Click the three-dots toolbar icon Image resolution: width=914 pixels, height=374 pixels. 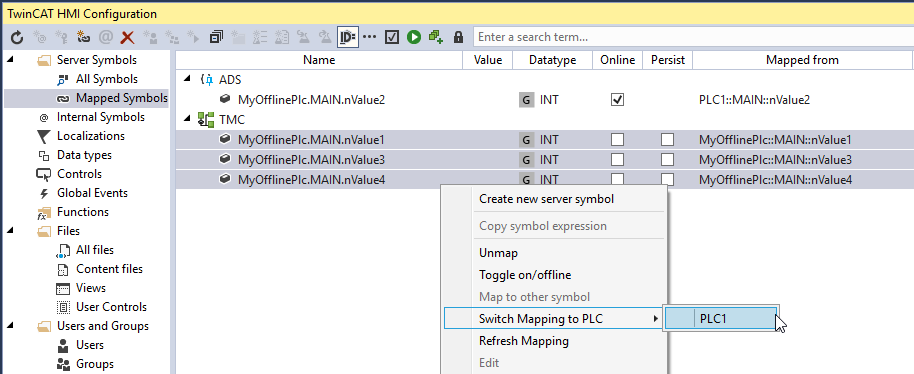coord(370,37)
